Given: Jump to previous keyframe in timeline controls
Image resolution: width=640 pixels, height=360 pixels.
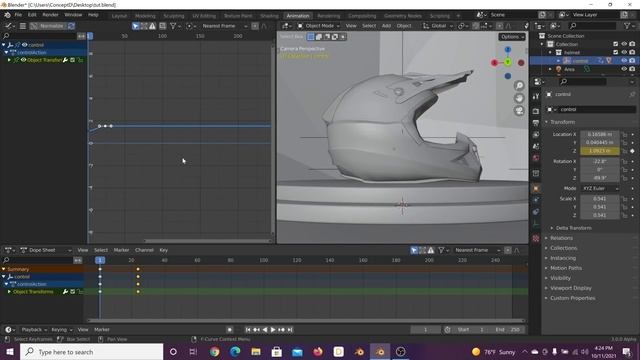Looking at the screenshot, I should [x=256, y=330].
